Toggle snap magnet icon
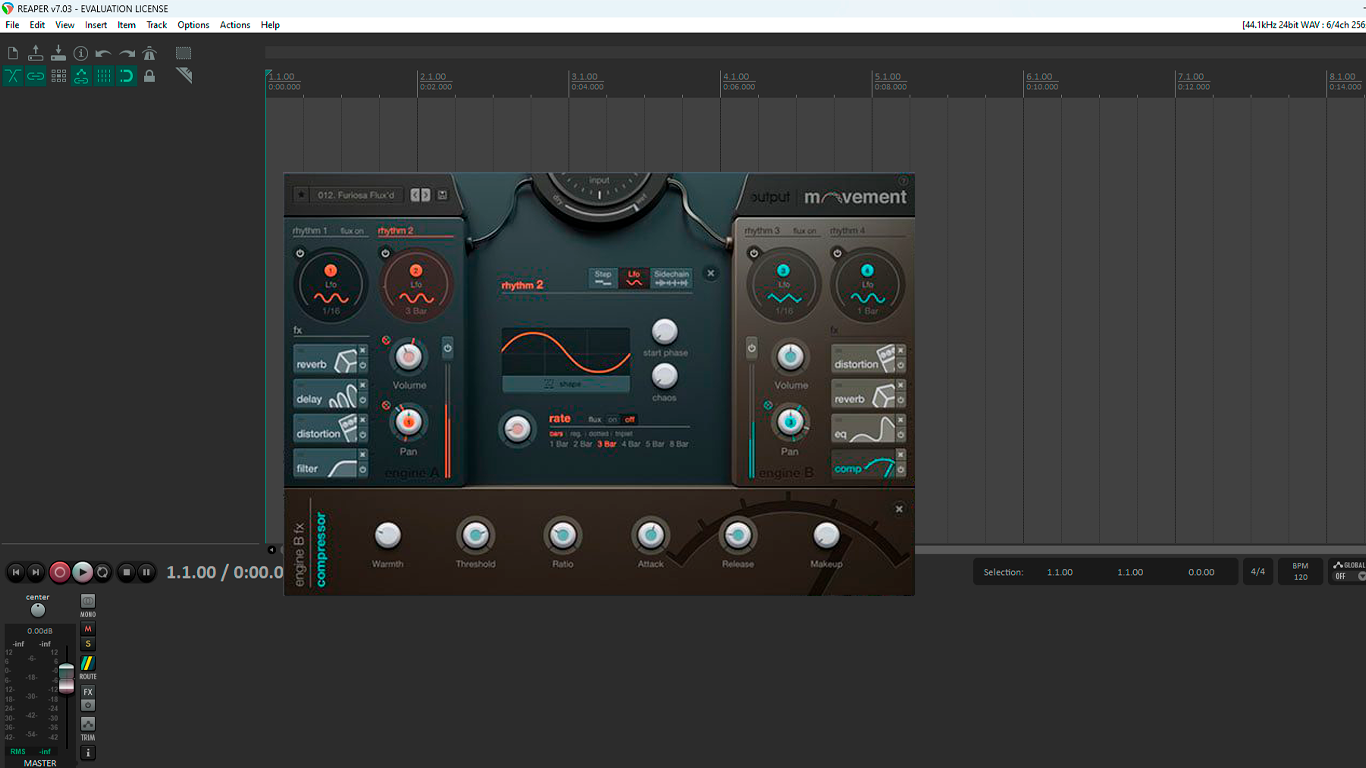Screen dimensions: 1366x768 click(x=127, y=76)
